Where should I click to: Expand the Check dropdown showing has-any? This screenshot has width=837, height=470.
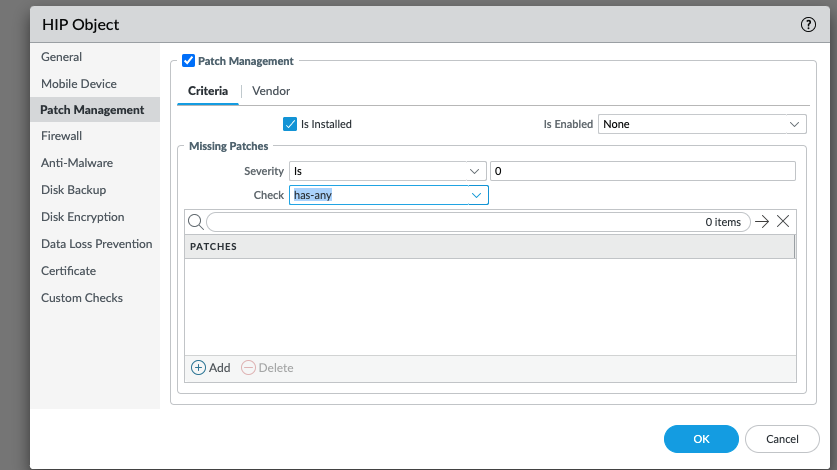pyautogui.click(x=389, y=195)
